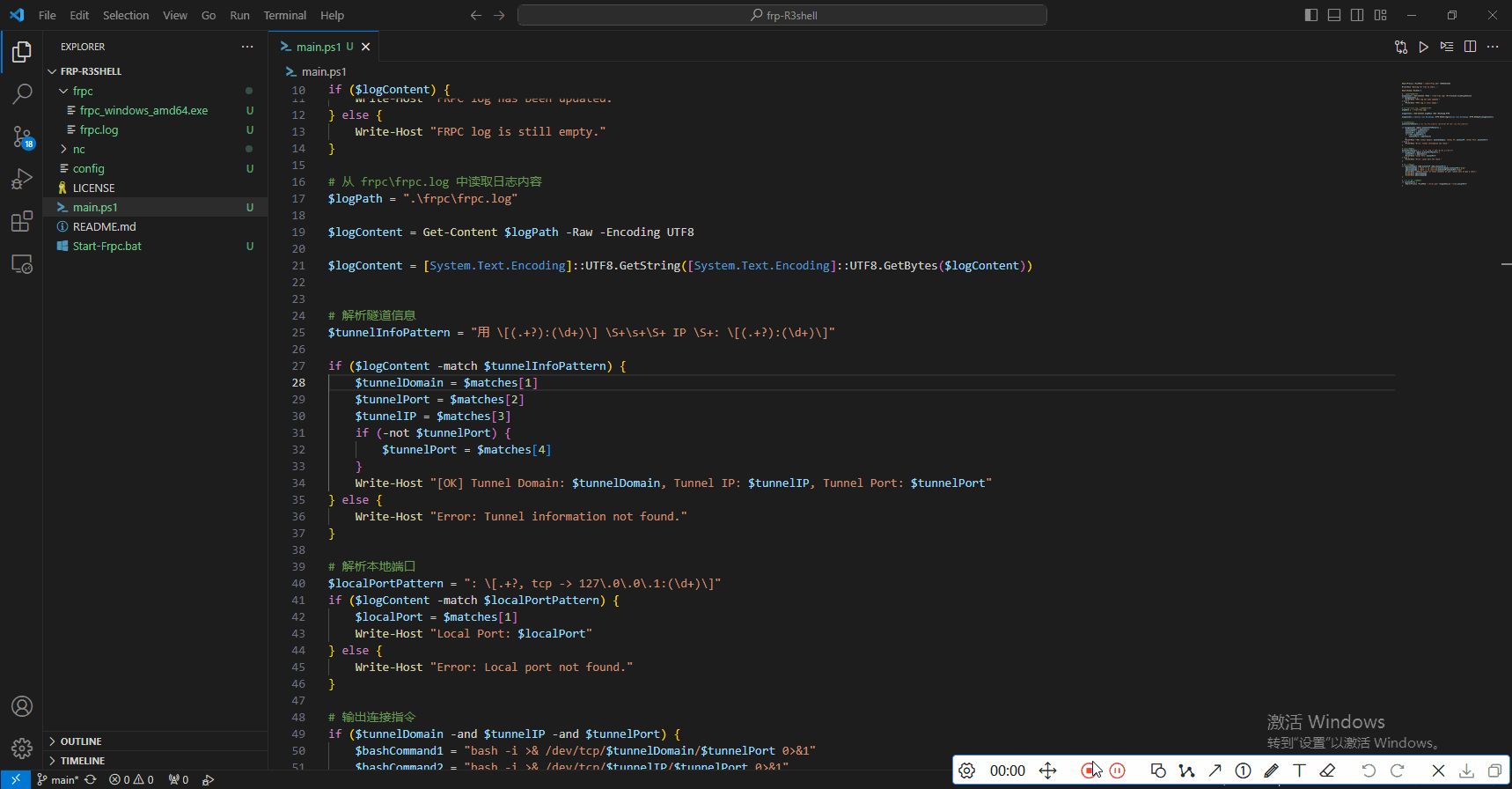1512x789 pixels.
Task: Open the Help menu
Action: tap(332, 15)
